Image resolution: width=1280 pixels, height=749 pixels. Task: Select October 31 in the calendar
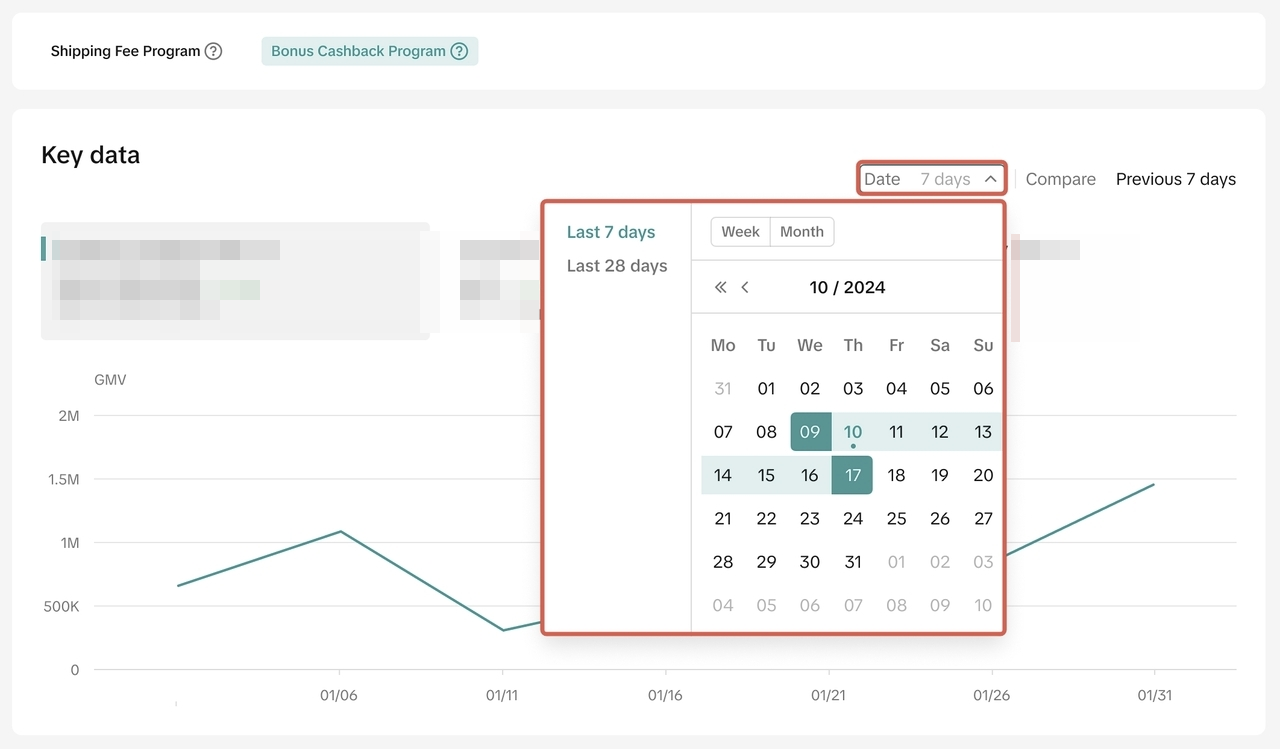(853, 562)
